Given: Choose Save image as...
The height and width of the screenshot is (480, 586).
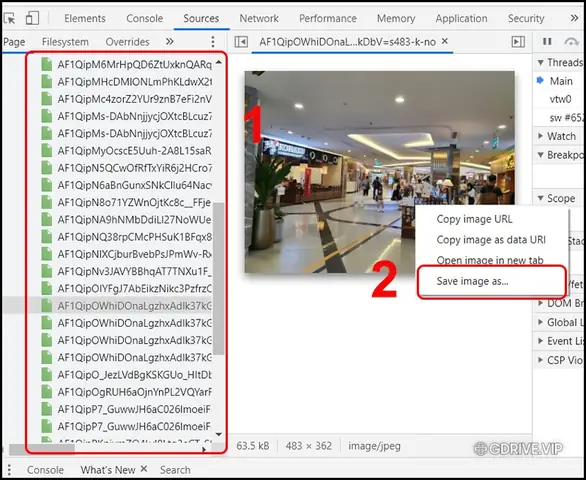Looking at the screenshot, I should coord(472,281).
